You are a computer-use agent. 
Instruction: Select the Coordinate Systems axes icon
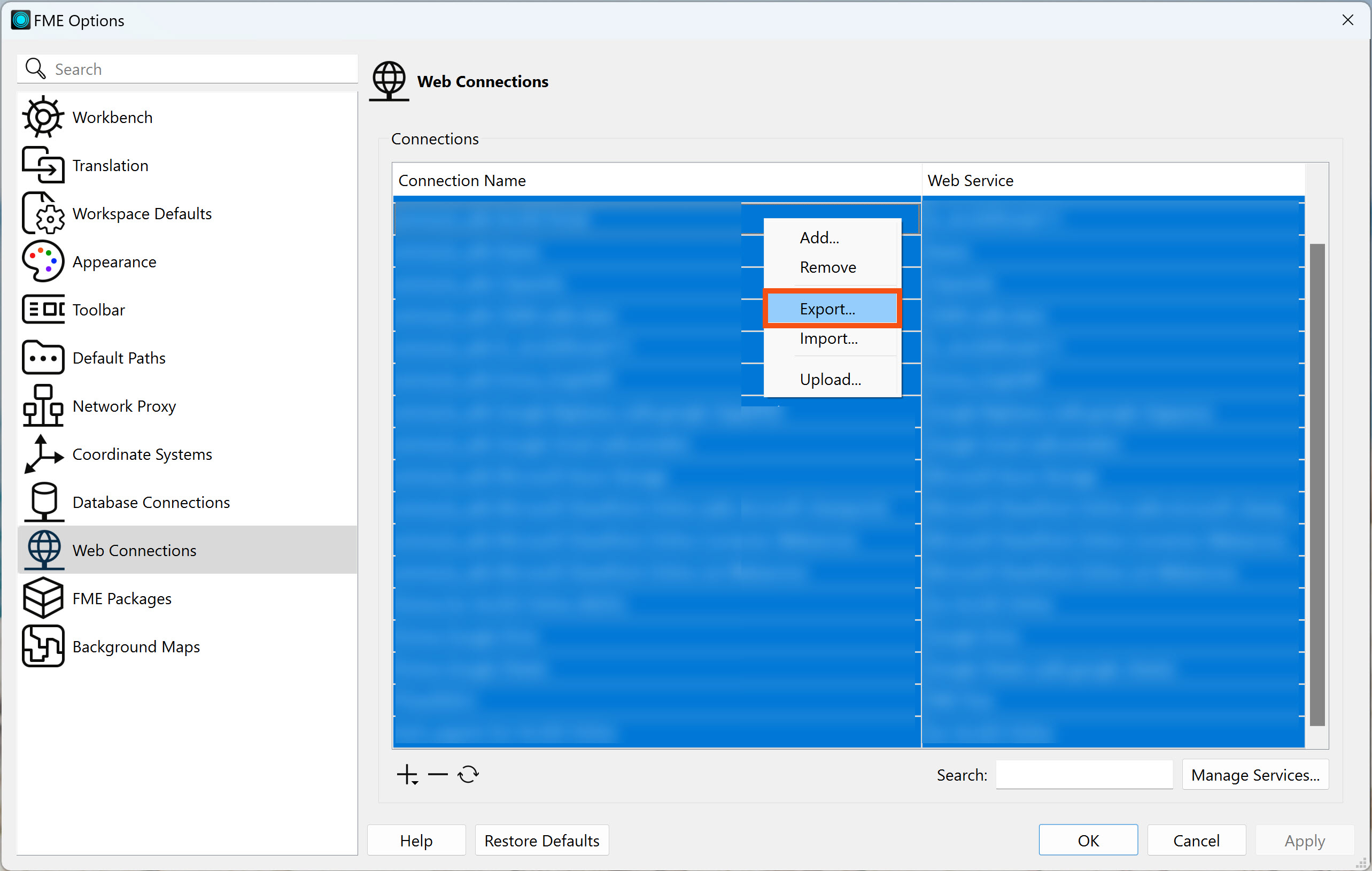pos(43,454)
